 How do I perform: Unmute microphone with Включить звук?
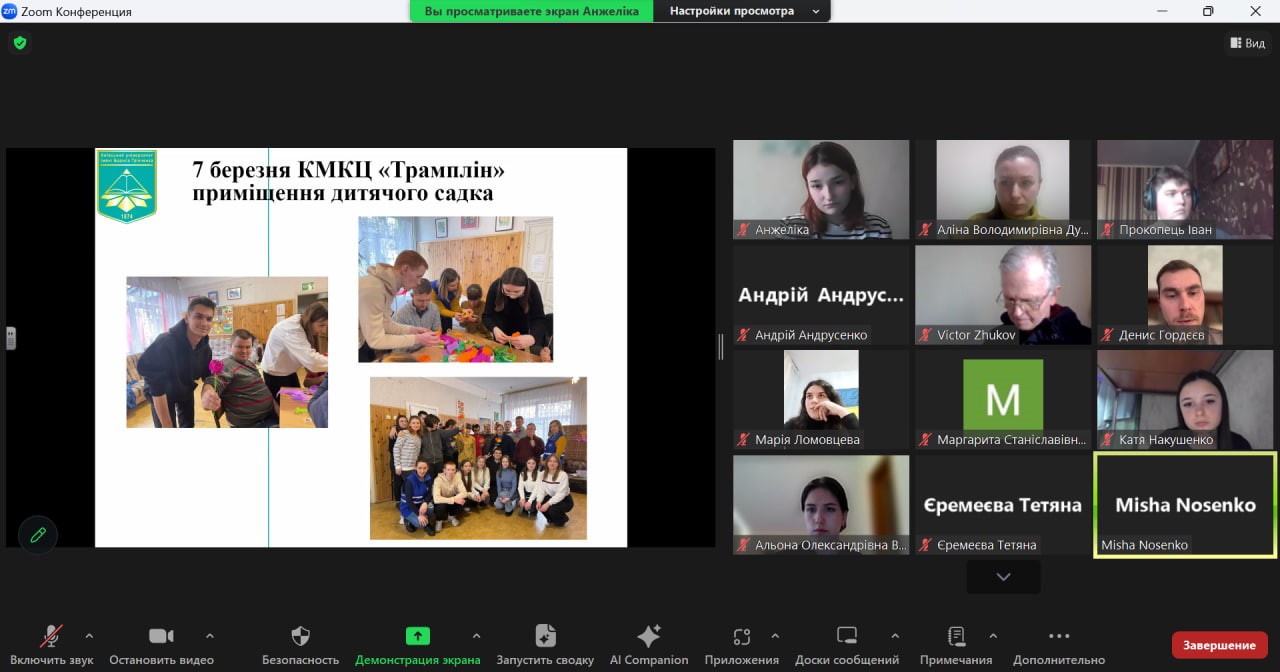pos(51,645)
